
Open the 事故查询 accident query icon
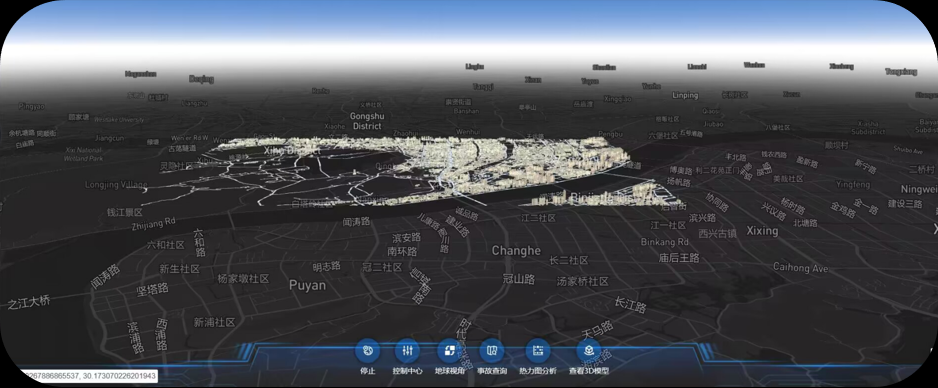pyautogui.click(x=492, y=351)
